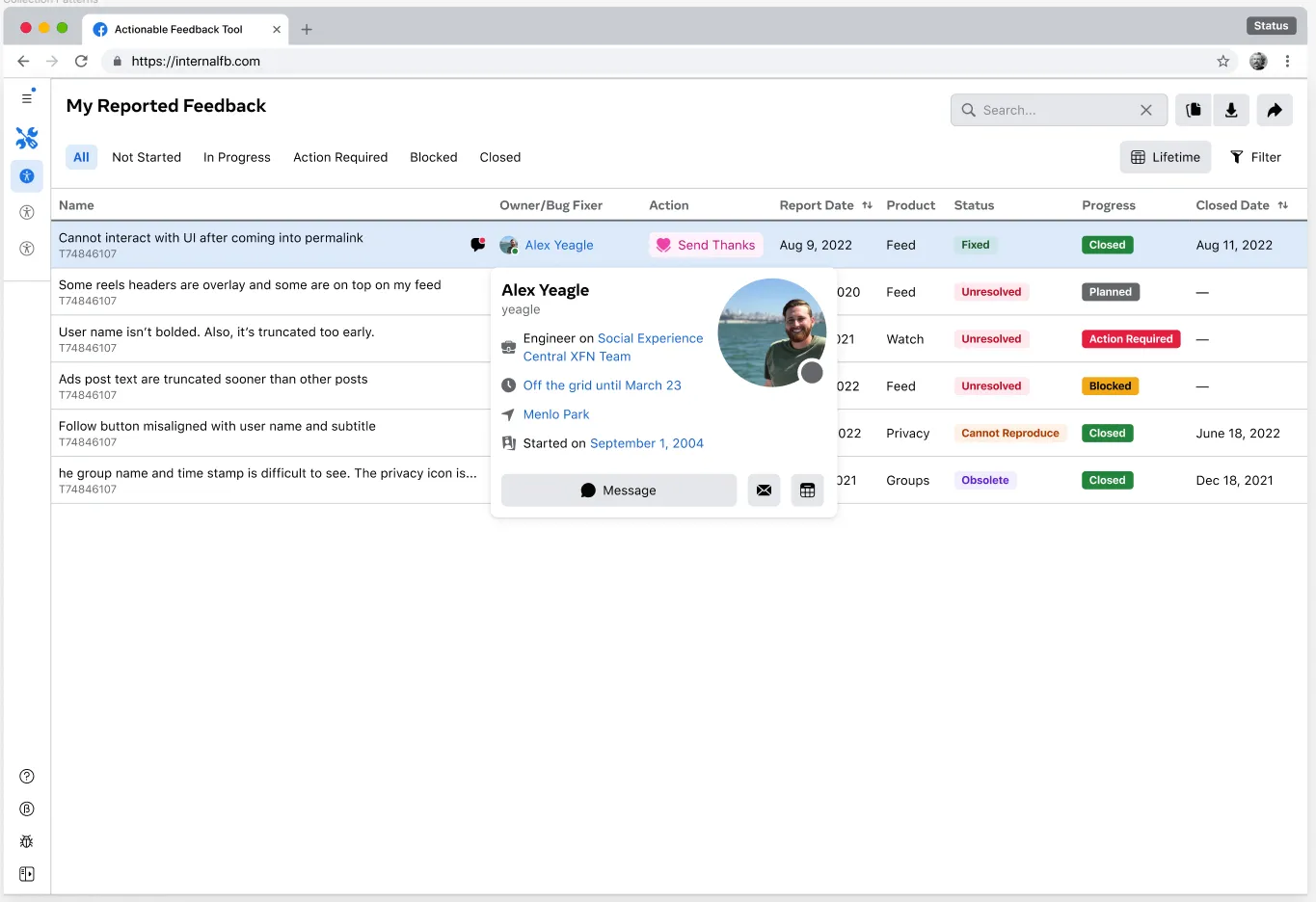Click Alex Yeagle's large profile photo
The width and height of the screenshot is (1316, 902).
(x=772, y=332)
